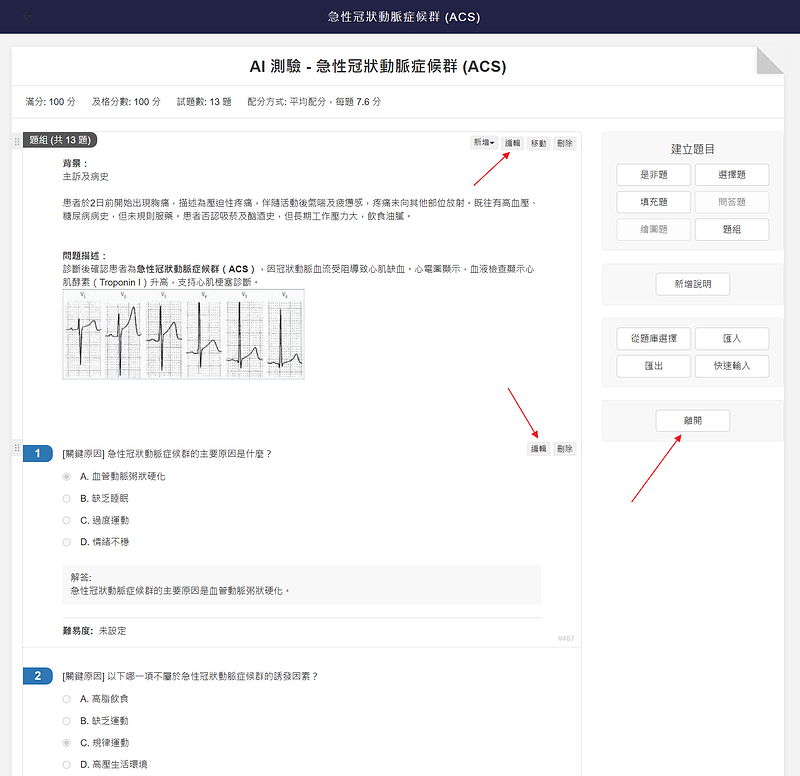Click 移動 for the question group
The image size is (800, 776).
point(539,143)
